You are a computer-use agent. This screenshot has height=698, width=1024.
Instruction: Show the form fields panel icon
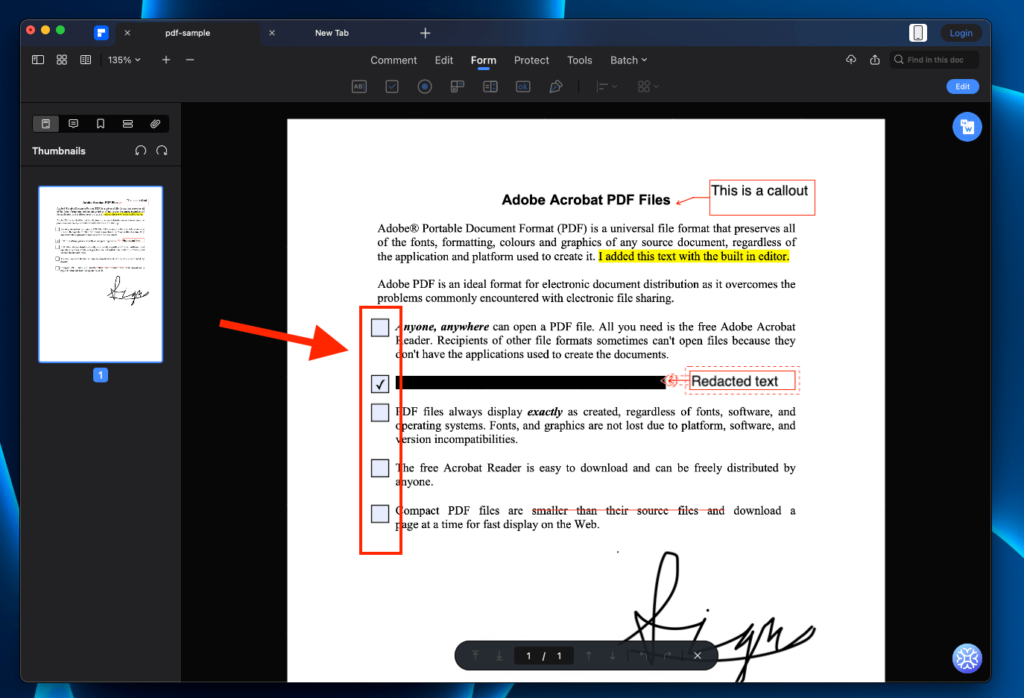point(128,123)
